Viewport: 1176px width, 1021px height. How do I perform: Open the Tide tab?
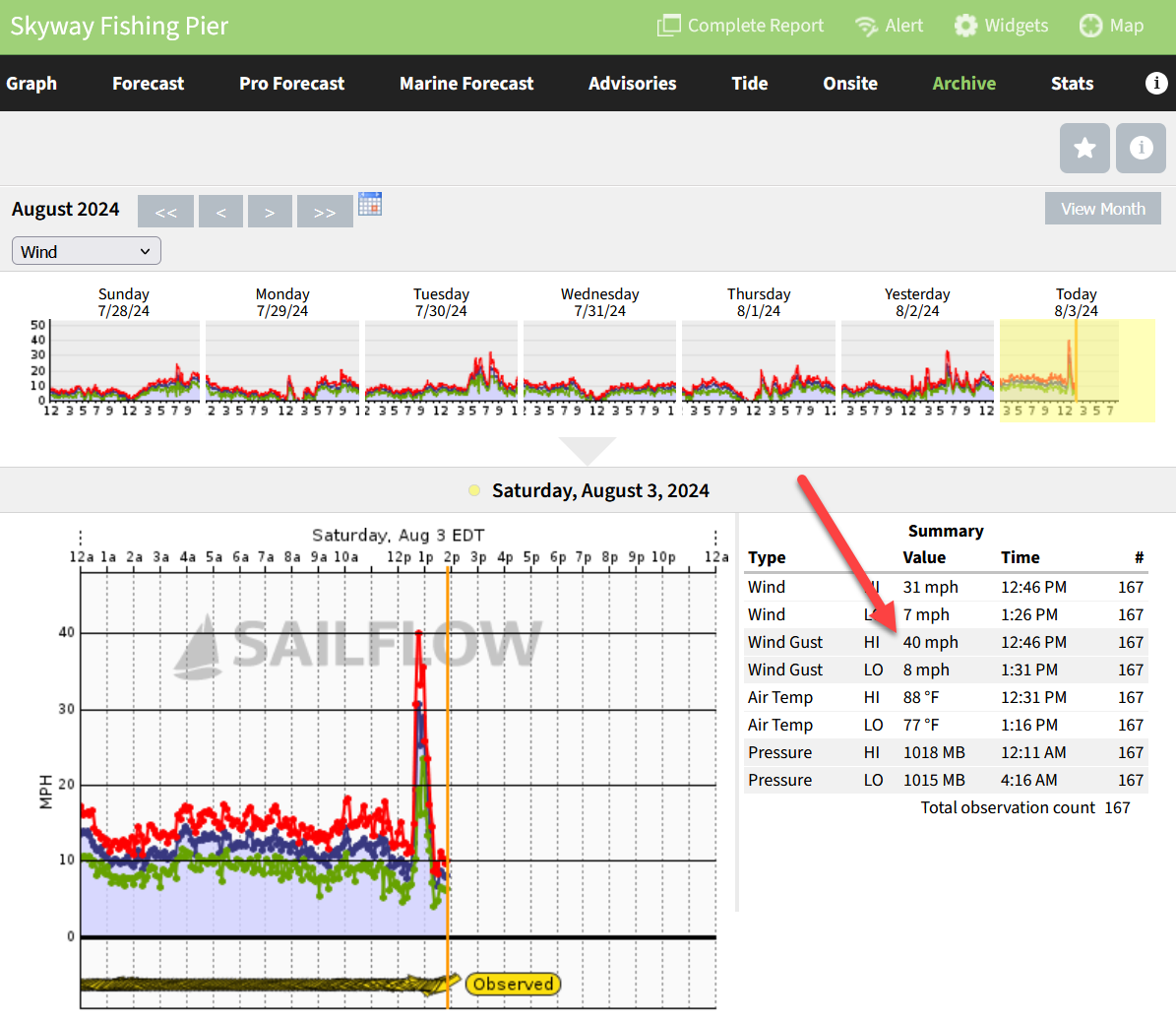click(749, 84)
